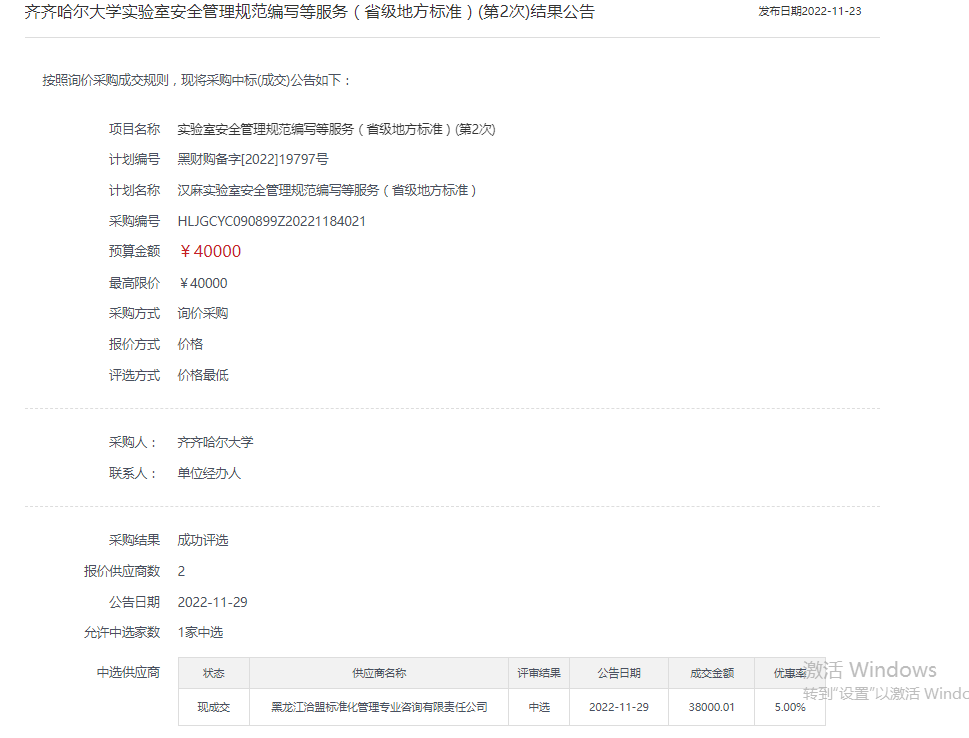
Task: Click the 最高限价 value ￥40000
Action: pos(202,283)
